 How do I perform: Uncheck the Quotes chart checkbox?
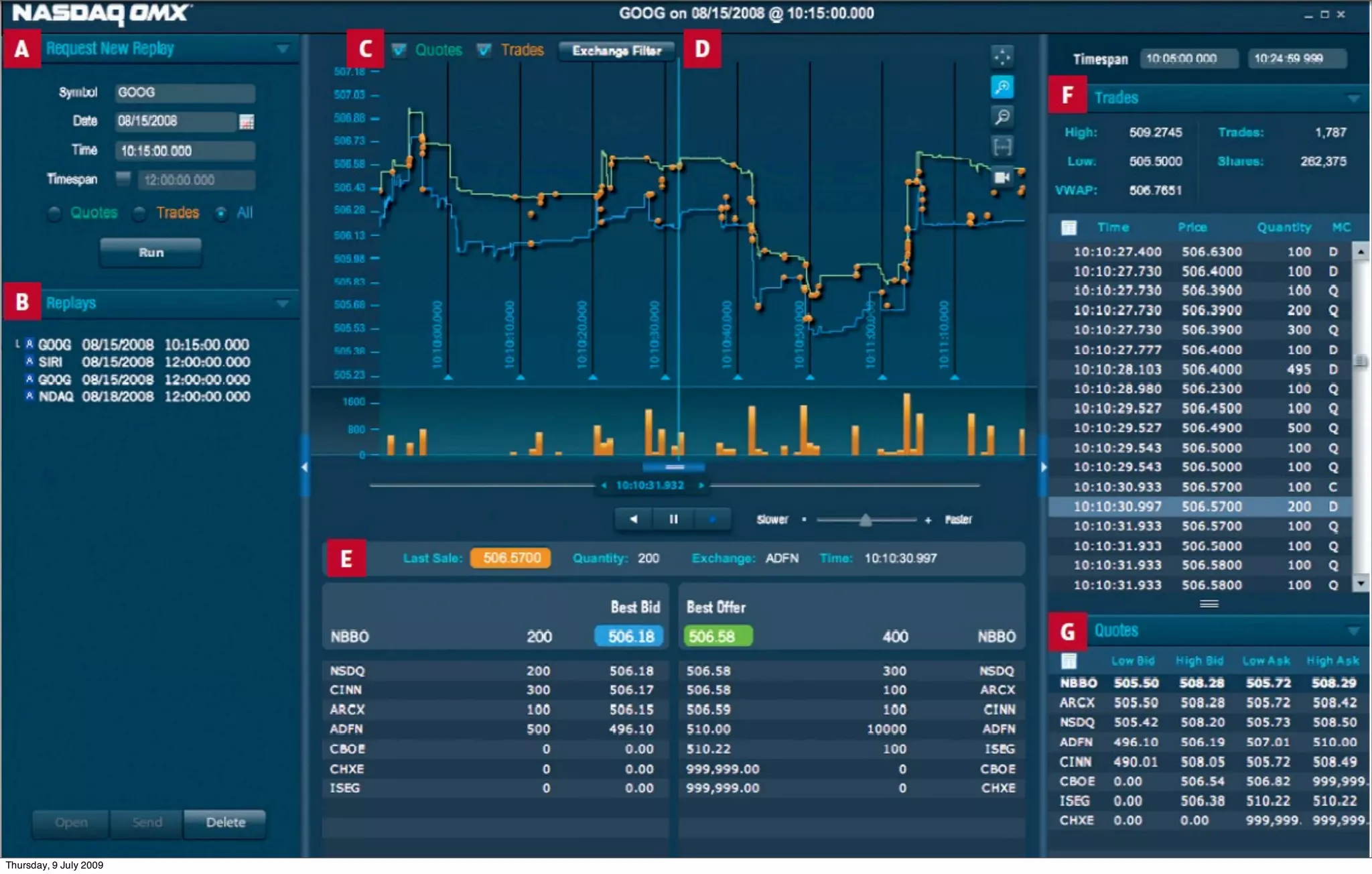tap(399, 50)
